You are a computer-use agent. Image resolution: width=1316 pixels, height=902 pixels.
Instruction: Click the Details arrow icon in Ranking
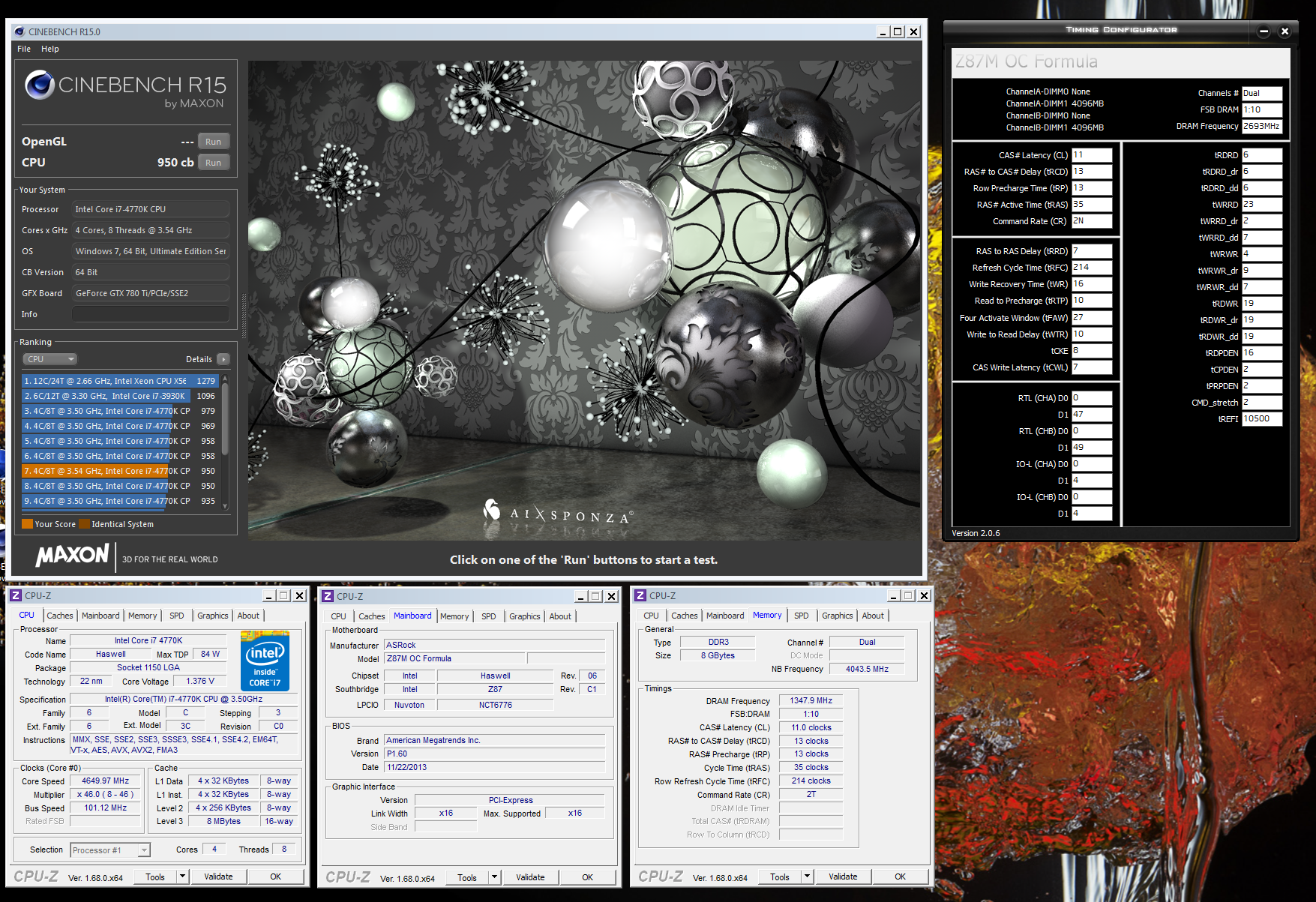[x=223, y=359]
